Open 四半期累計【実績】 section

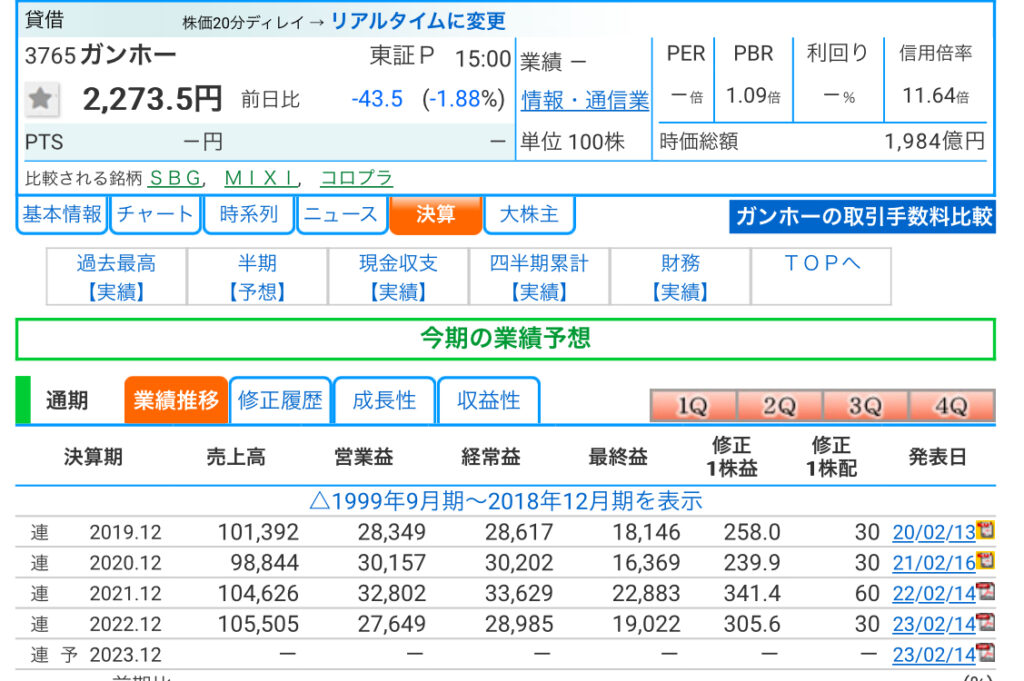[539, 277]
